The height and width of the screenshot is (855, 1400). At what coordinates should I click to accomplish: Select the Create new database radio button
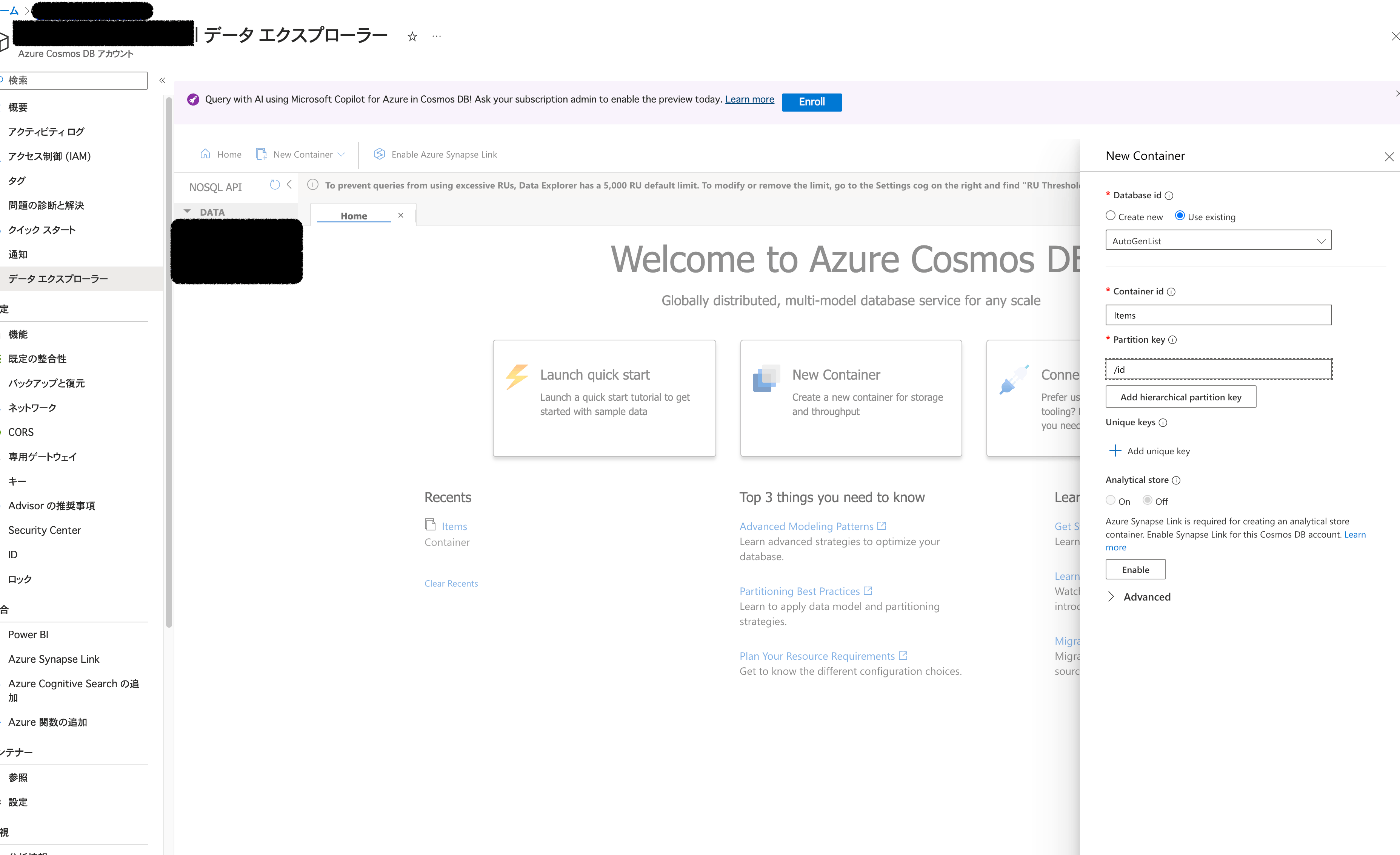click(1111, 216)
